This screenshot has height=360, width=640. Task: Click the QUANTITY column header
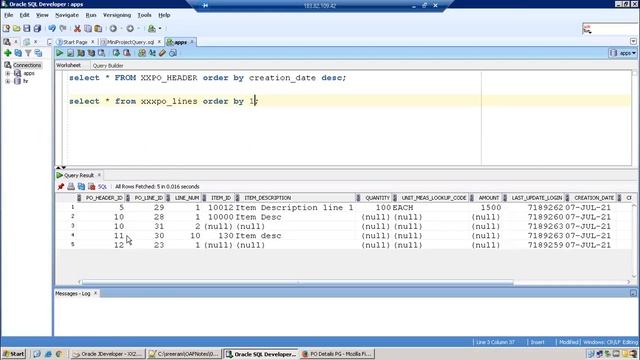[x=377, y=198]
